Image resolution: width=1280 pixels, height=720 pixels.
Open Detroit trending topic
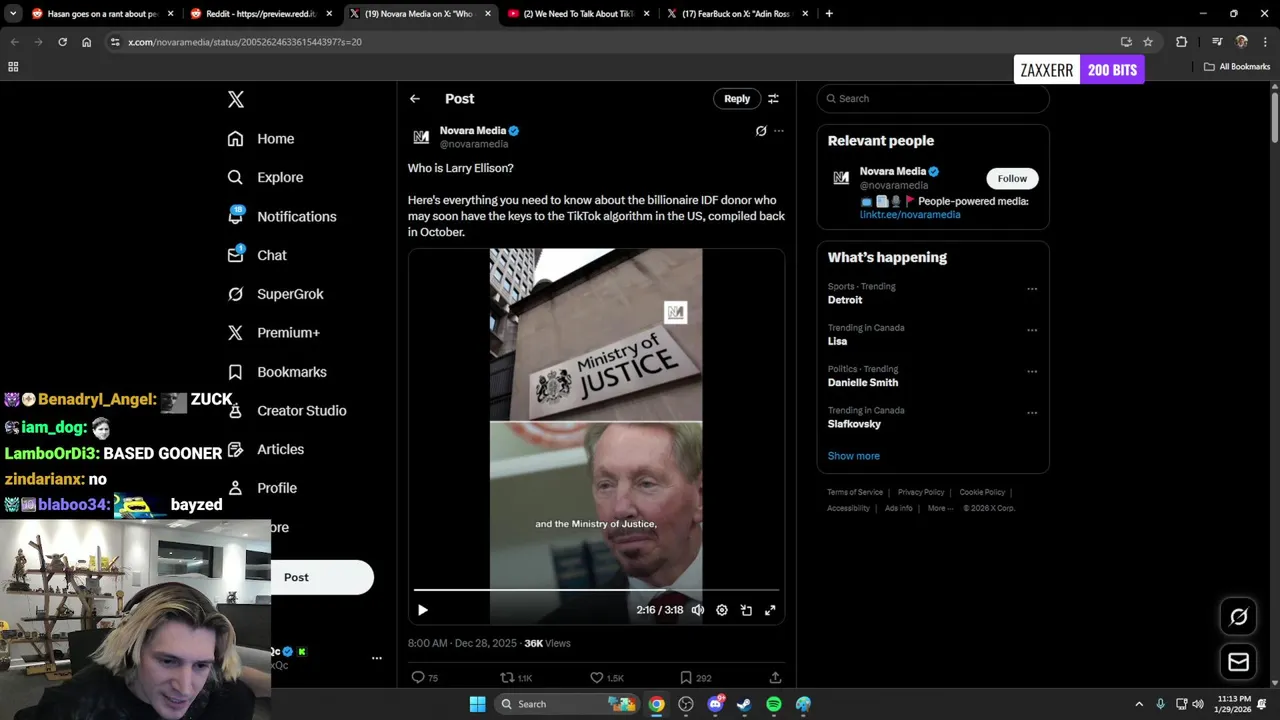click(x=845, y=300)
